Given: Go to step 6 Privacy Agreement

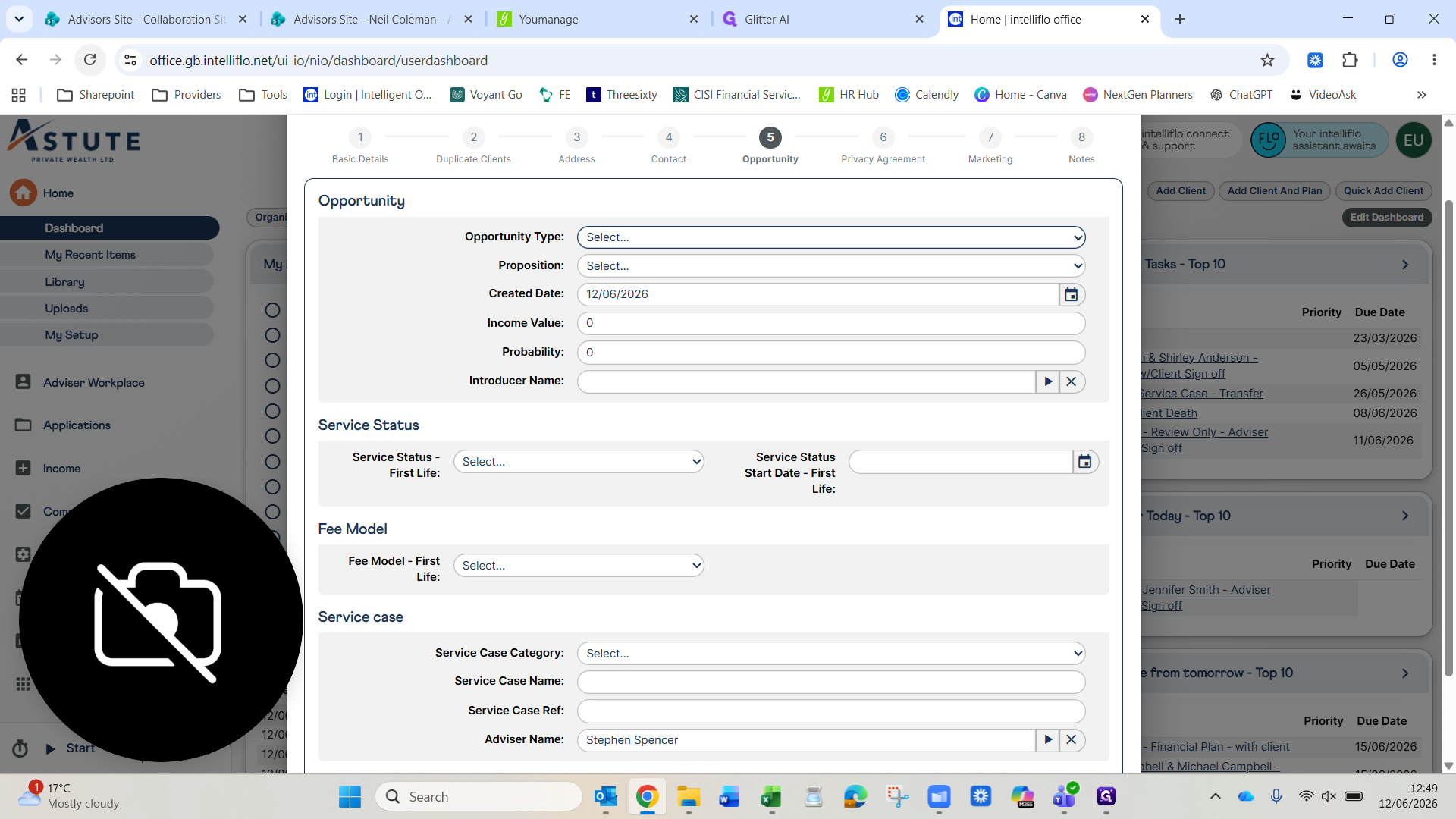Looking at the screenshot, I should (x=883, y=146).
